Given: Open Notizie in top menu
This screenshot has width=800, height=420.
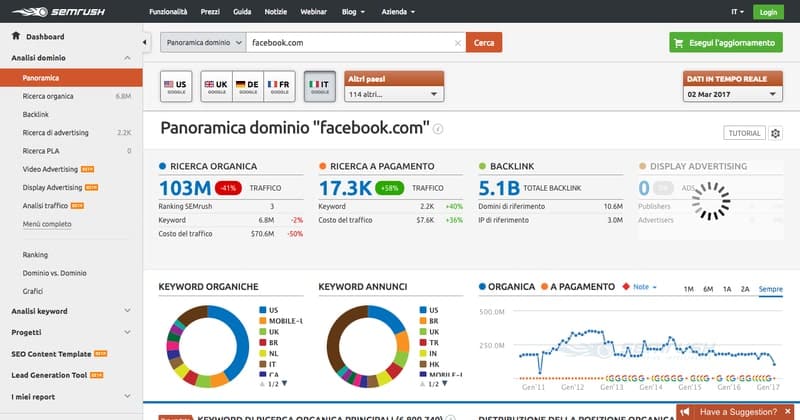Looking at the screenshot, I should (x=276, y=12).
